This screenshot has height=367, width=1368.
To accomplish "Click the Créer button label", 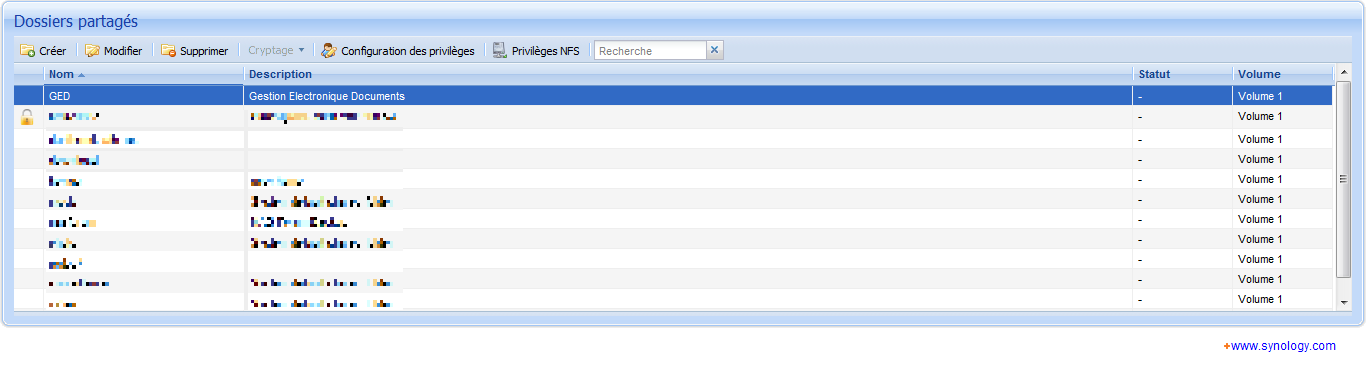I will (x=53, y=51).
